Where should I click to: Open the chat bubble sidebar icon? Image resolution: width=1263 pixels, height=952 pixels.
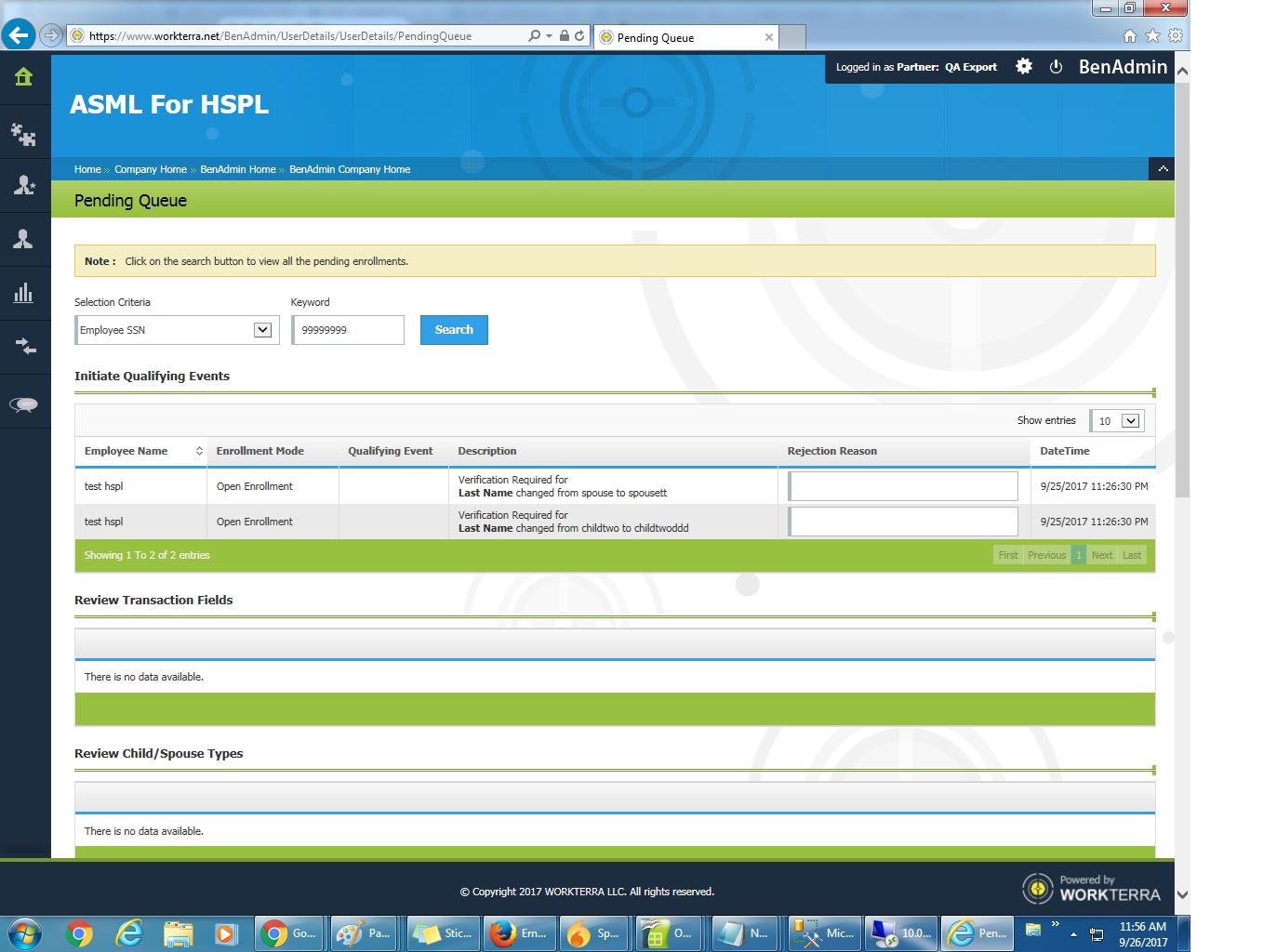coord(24,404)
